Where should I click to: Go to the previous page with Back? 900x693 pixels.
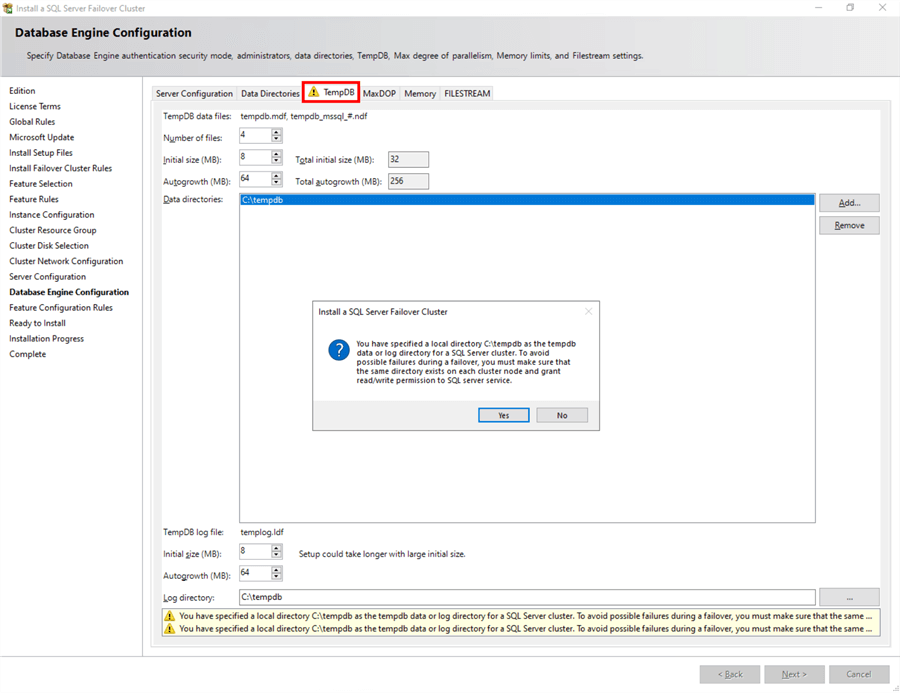pyautogui.click(x=730, y=675)
